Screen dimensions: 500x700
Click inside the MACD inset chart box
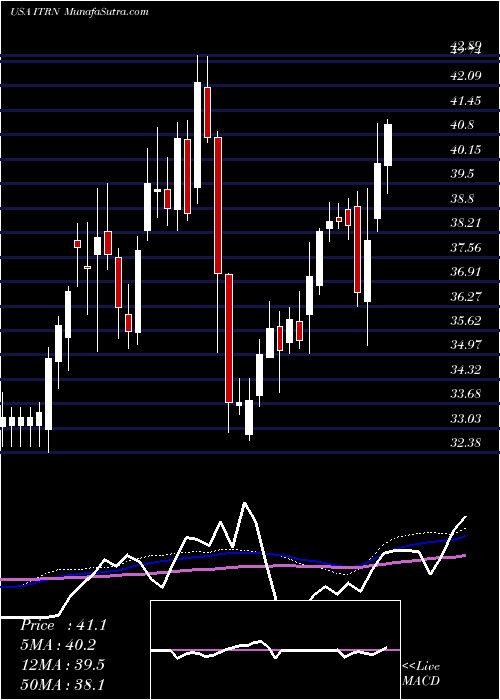pyautogui.click(x=275, y=650)
